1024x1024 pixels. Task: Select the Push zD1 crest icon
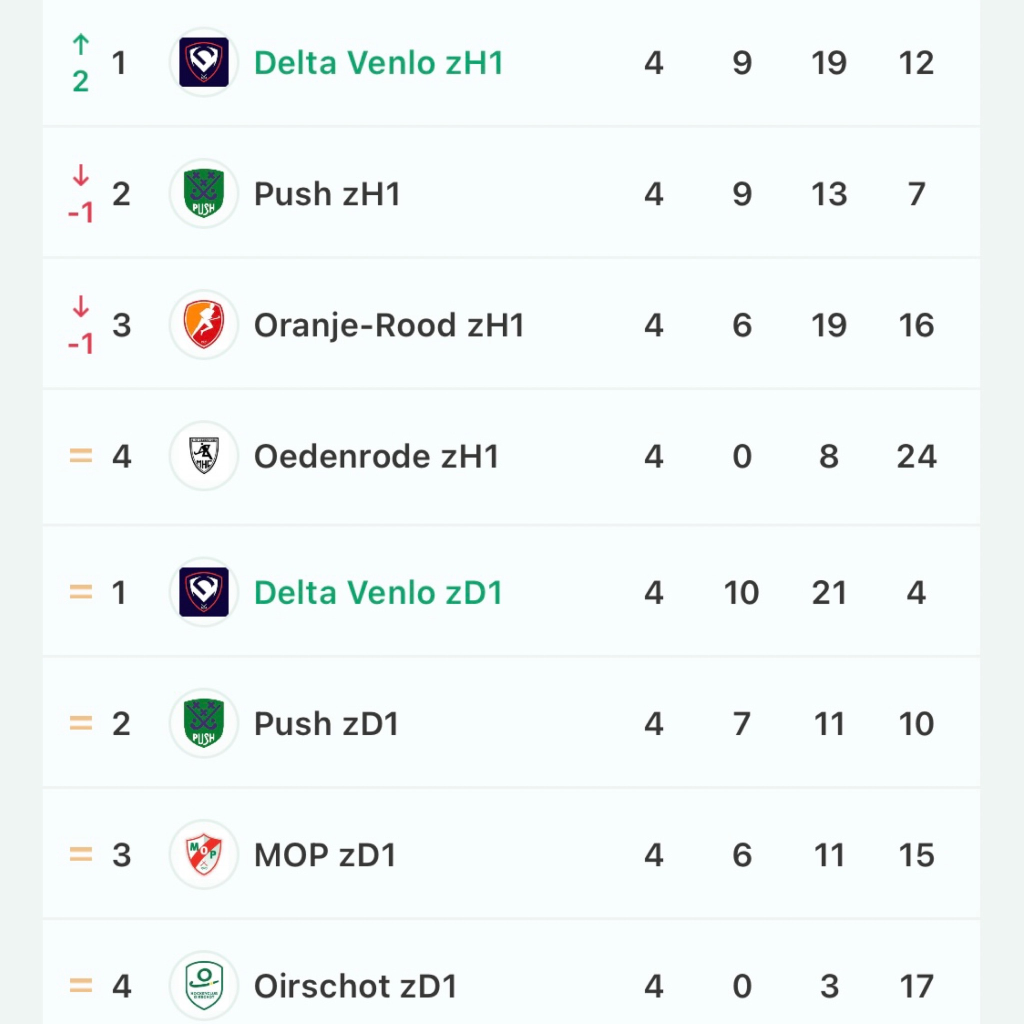204,724
